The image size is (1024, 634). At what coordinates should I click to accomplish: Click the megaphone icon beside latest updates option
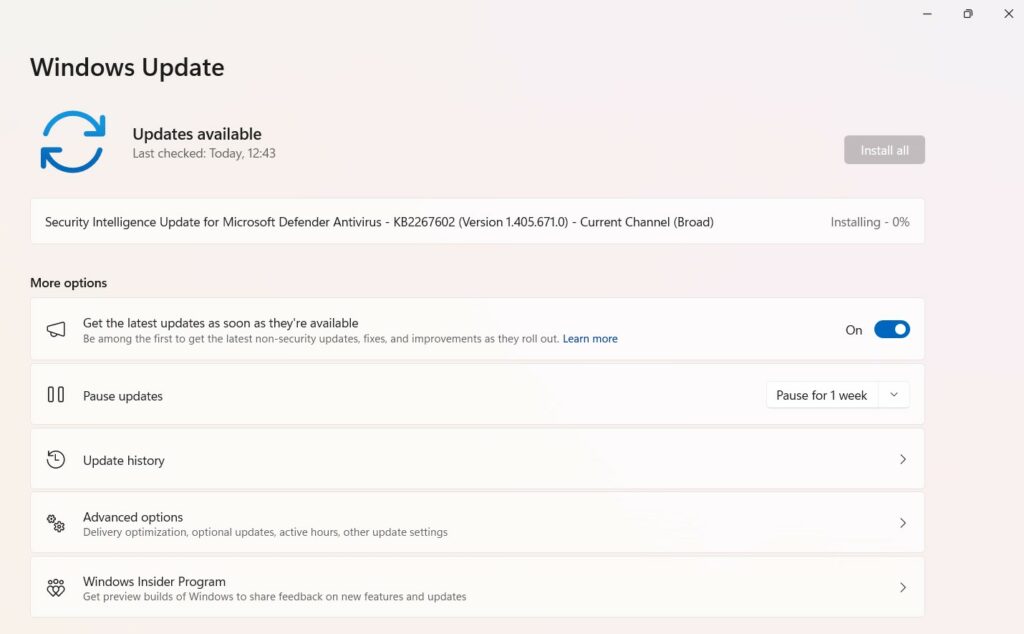point(56,329)
